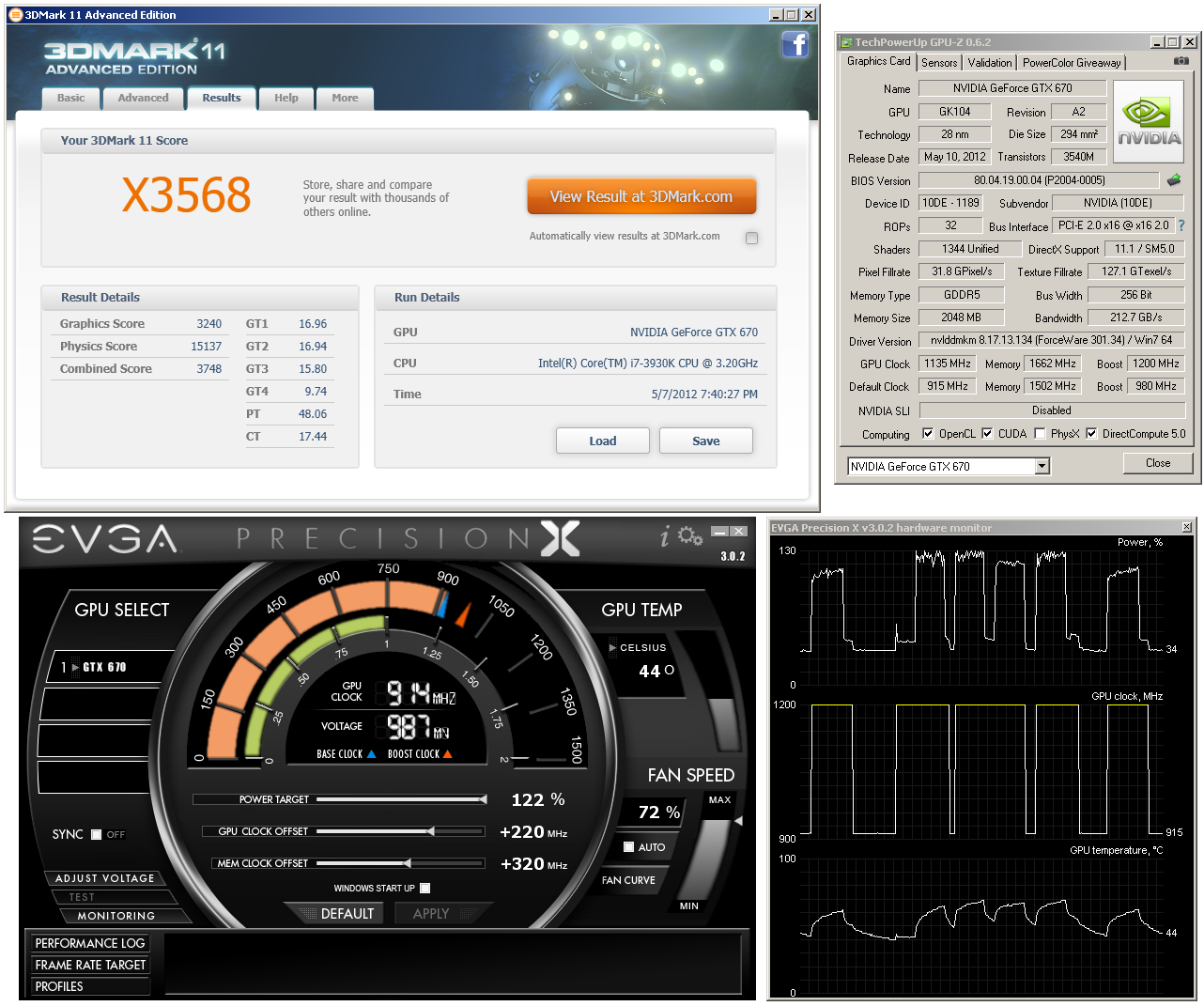Toggle the CUDA checkbox in GPU-Z

(x=987, y=433)
